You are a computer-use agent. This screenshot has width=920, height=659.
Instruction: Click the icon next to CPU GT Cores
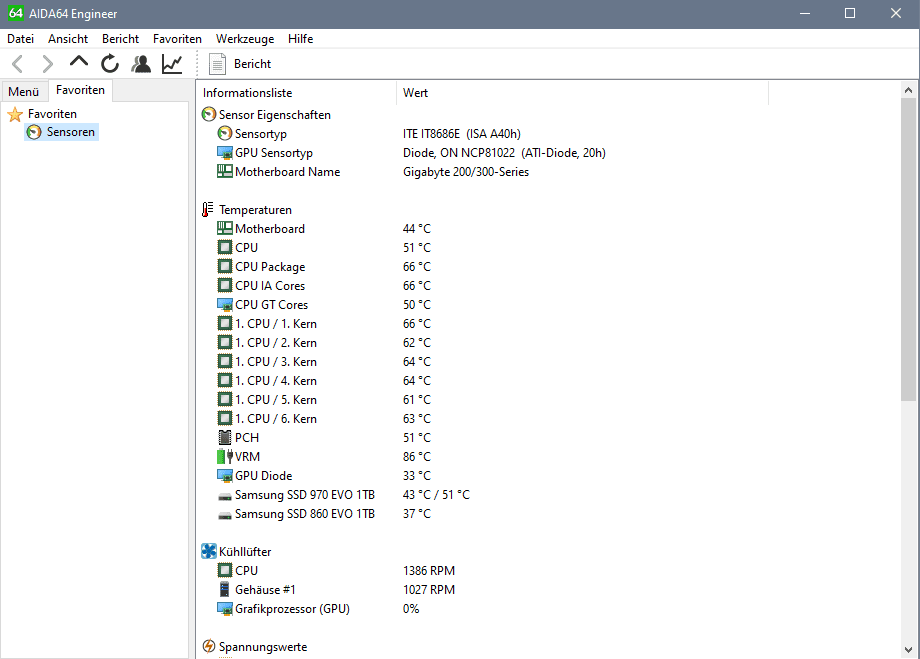point(225,305)
